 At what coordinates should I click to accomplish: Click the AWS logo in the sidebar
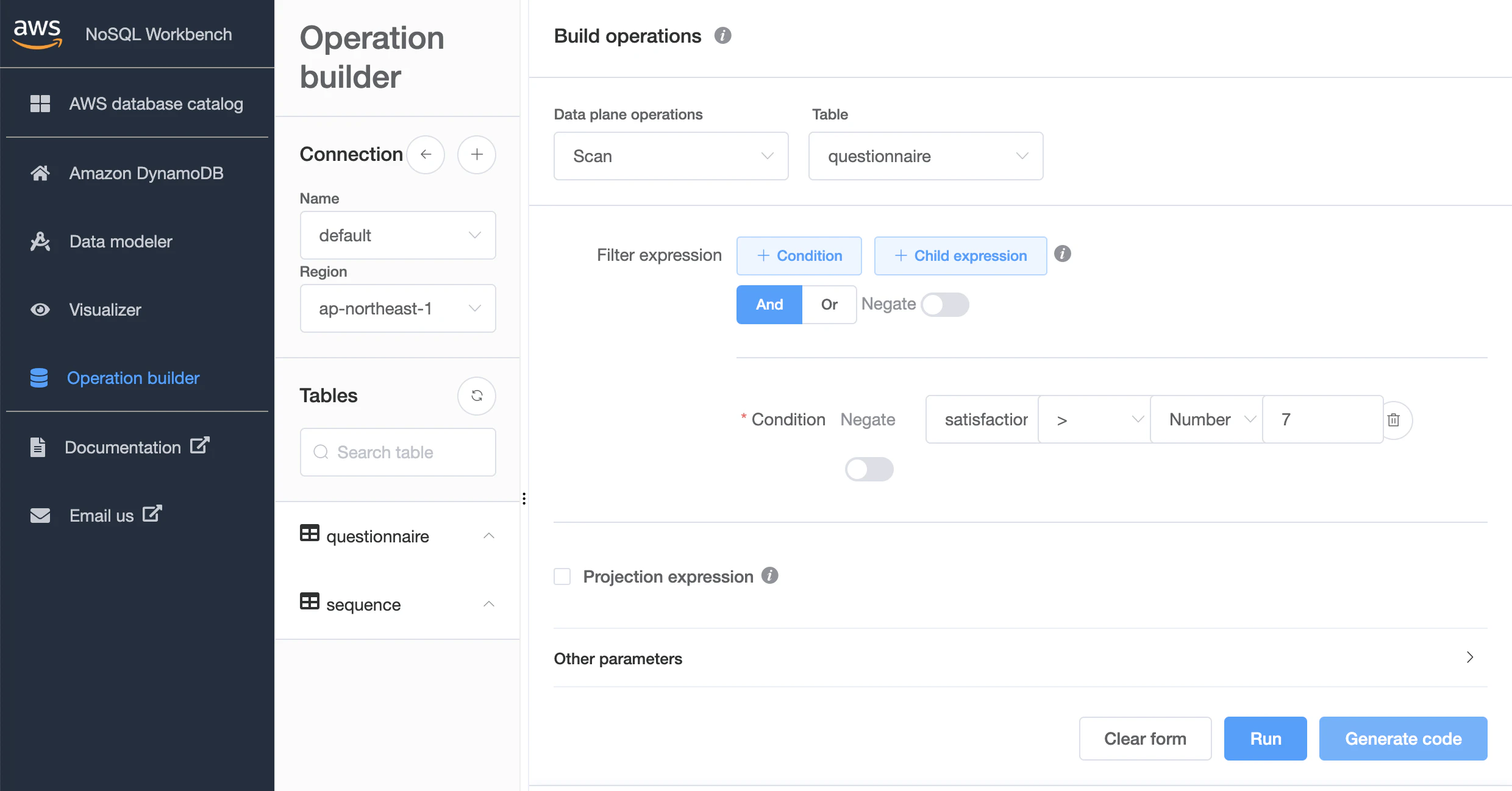37,34
